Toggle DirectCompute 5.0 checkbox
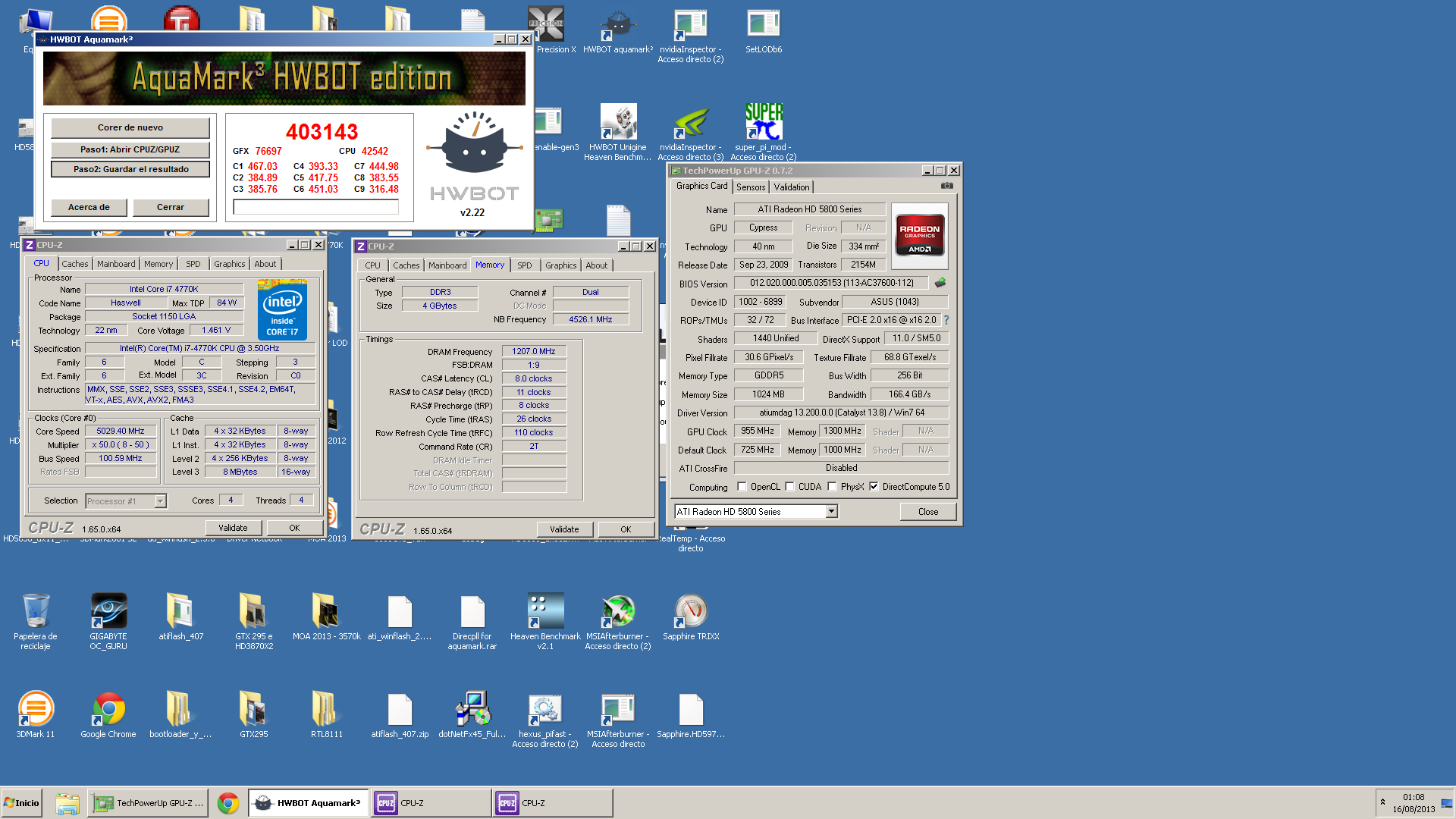Image resolution: width=1456 pixels, height=819 pixels. point(874,487)
